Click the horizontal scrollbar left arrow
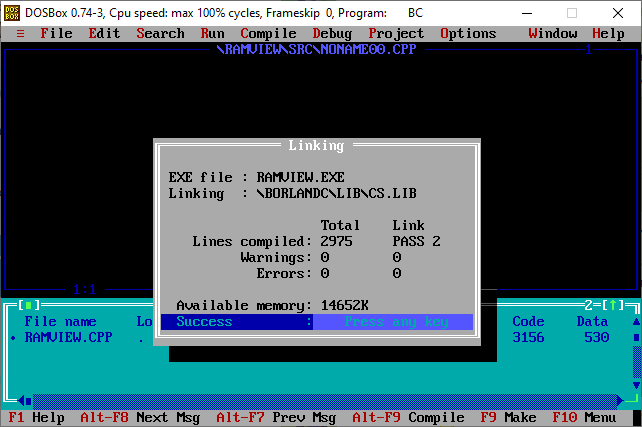This screenshot has width=642, height=427. [x=20, y=401]
